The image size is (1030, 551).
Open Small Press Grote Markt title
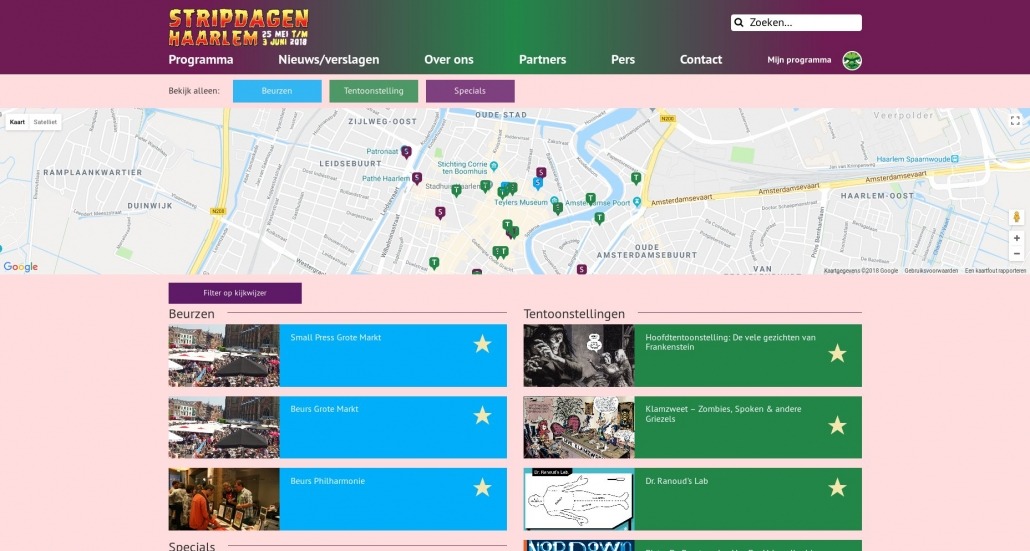click(x=336, y=338)
